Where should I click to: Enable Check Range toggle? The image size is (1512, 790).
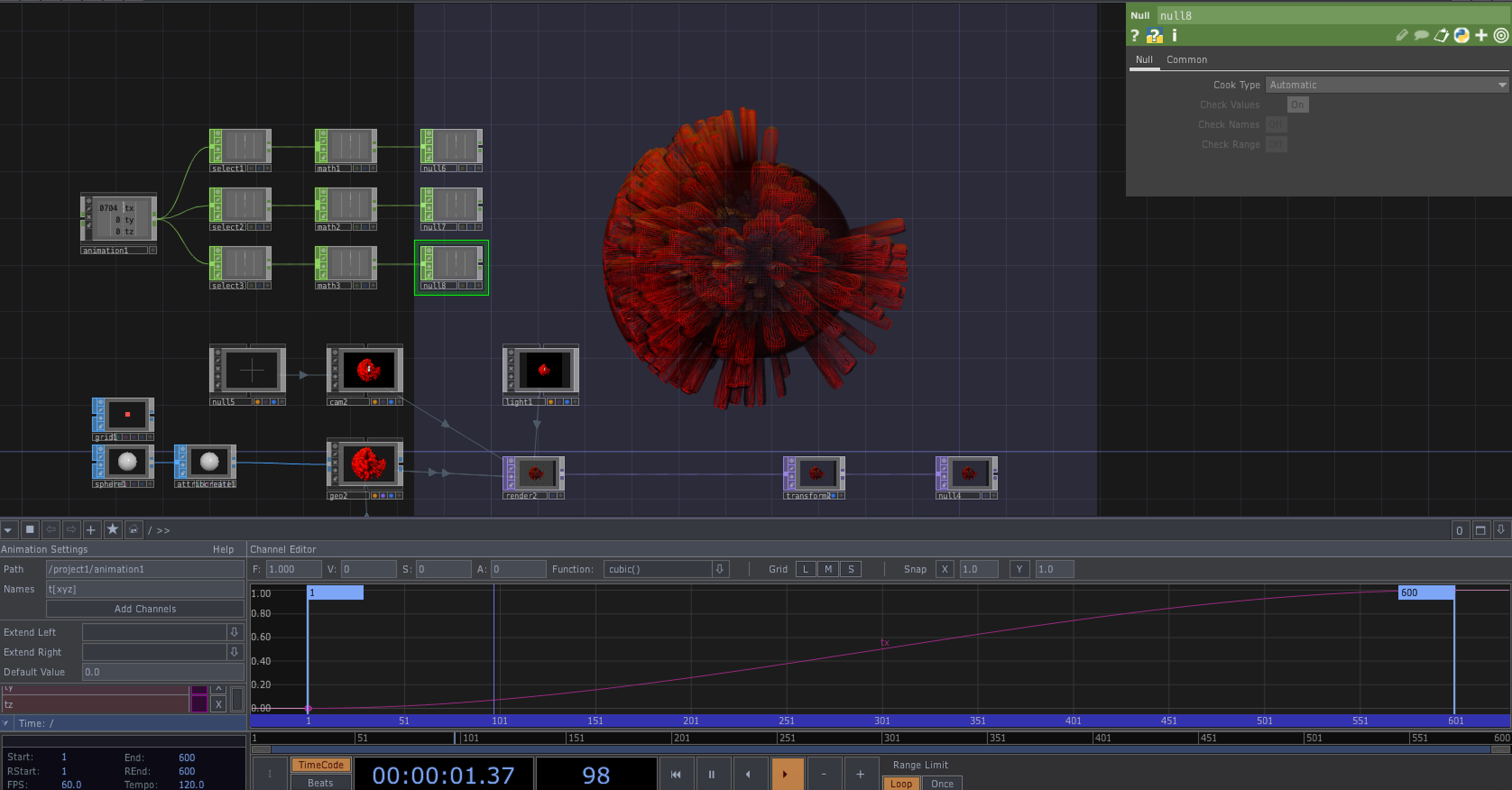pyautogui.click(x=1275, y=145)
